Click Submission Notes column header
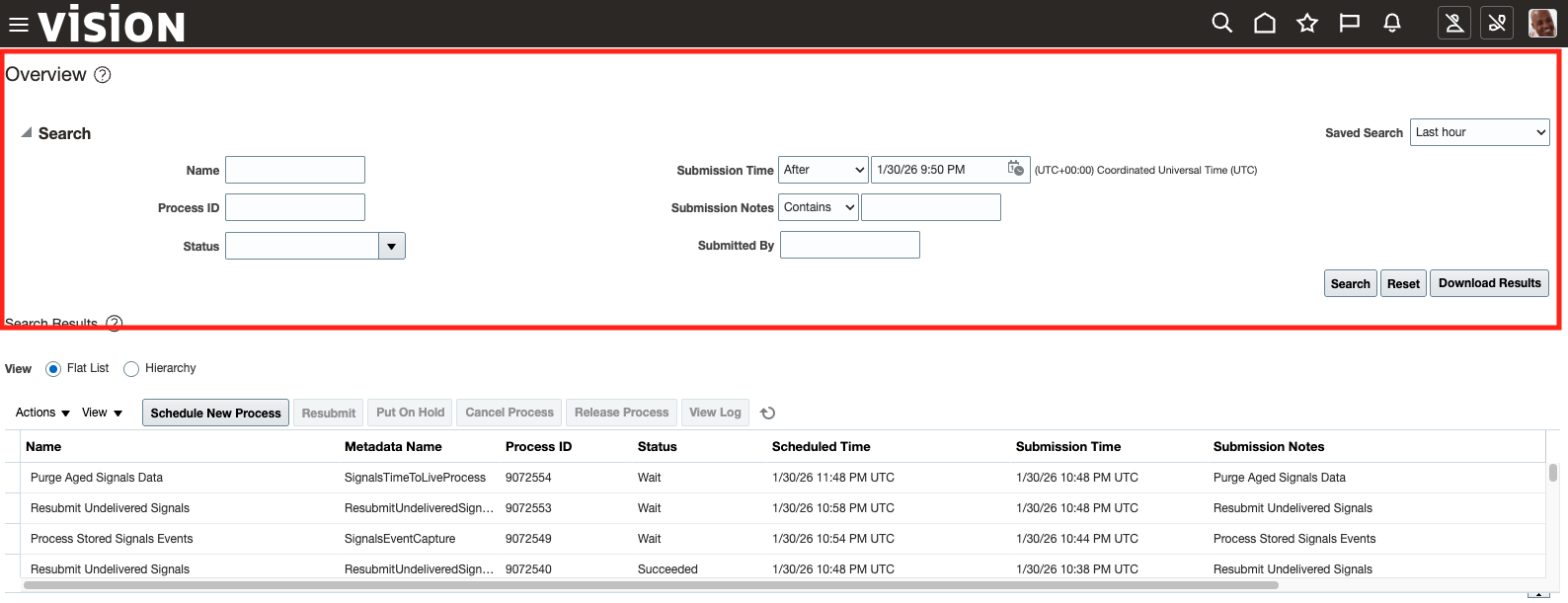The height and width of the screenshot is (603, 1568). (x=1269, y=447)
